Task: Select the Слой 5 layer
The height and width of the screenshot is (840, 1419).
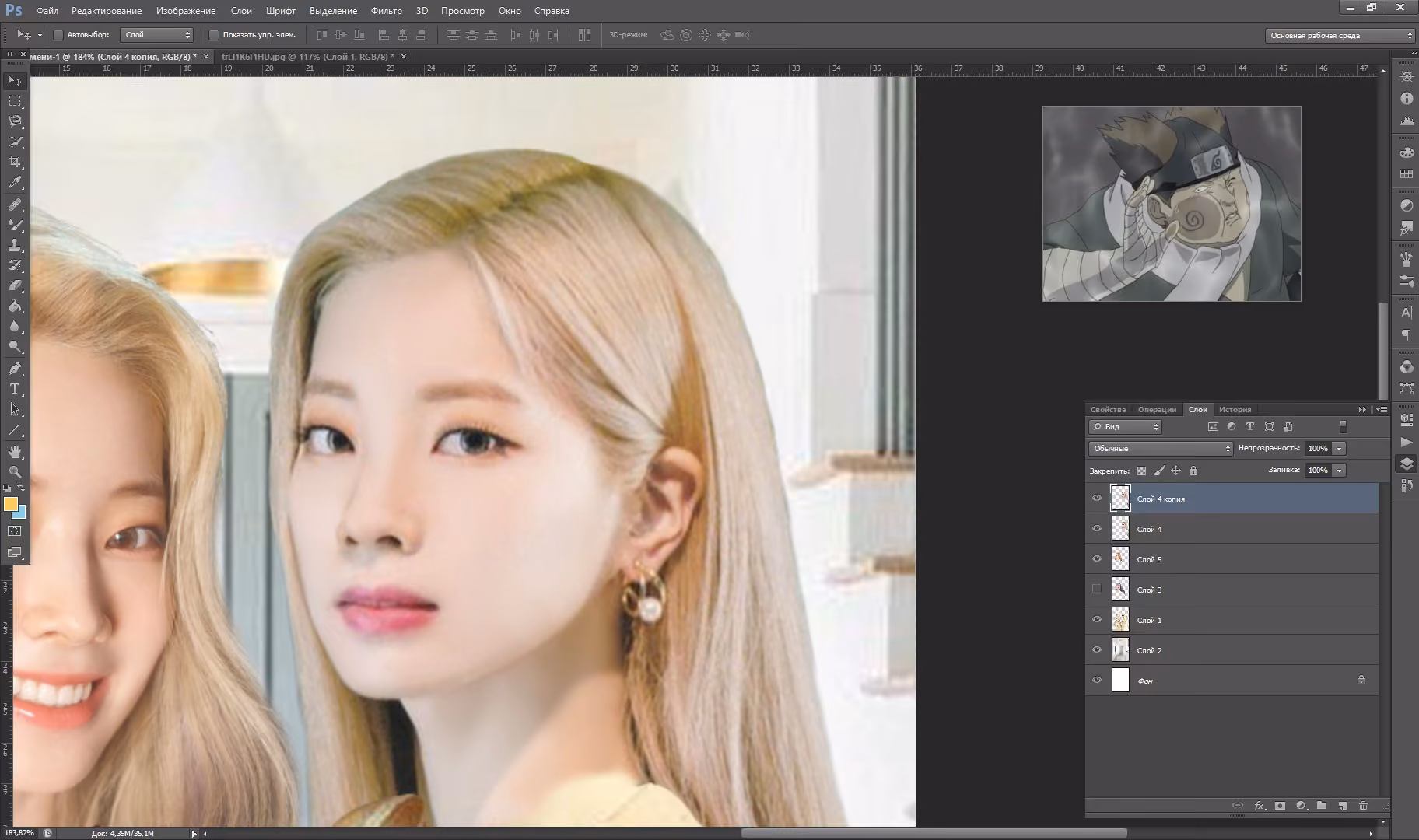Action: tap(1232, 559)
